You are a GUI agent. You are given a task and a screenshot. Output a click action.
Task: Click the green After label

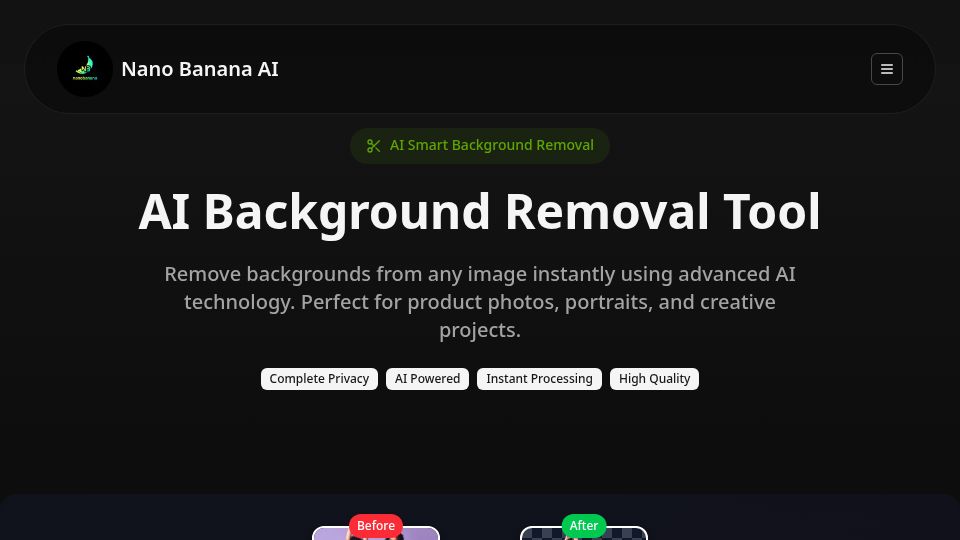point(583,526)
